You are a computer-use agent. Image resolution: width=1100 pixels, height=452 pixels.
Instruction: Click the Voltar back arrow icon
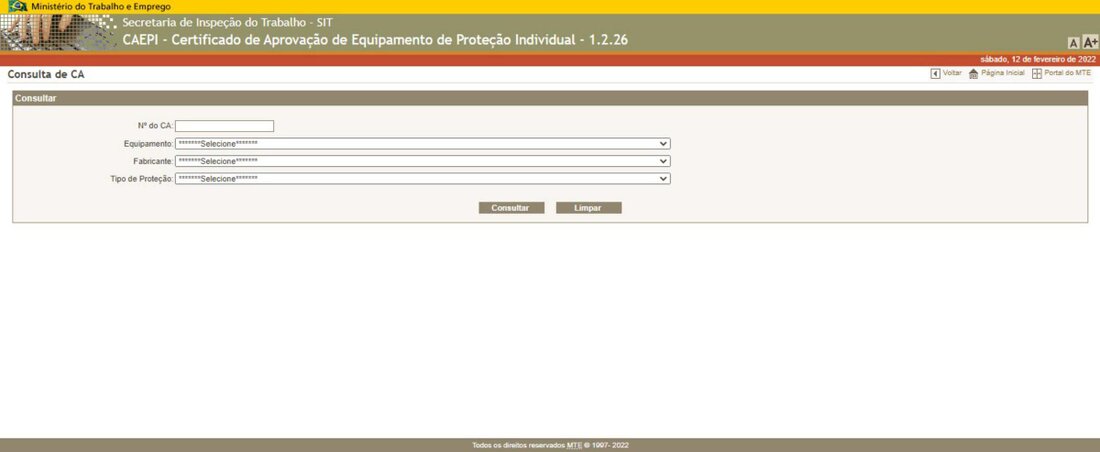pyautogui.click(x=935, y=74)
